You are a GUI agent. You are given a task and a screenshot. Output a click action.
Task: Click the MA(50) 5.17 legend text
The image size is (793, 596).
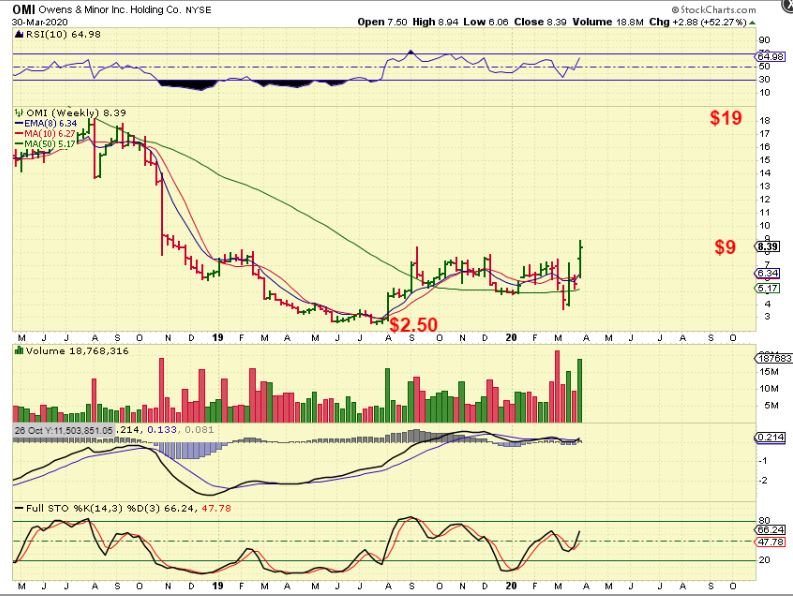click(x=50, y=144)
